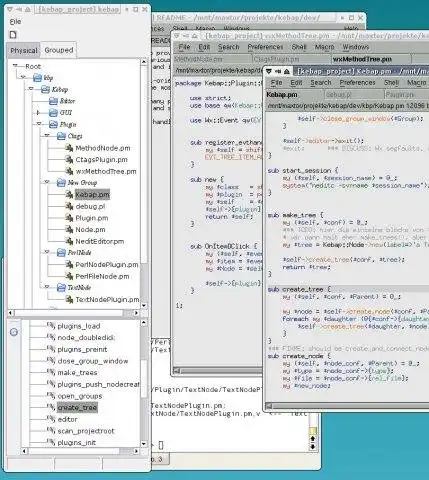Select make_trees in methods list
This screenshot has width=429, height=480.
tap(77, 373)
